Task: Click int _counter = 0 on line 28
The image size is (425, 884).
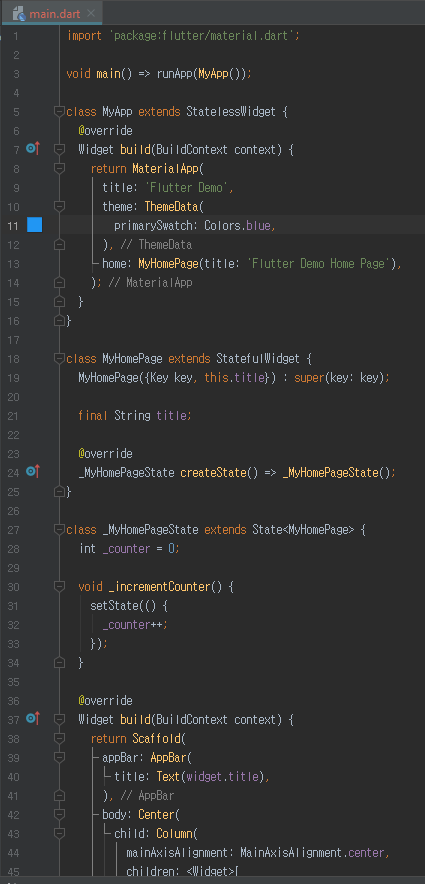Action: (x=129, y=549)
